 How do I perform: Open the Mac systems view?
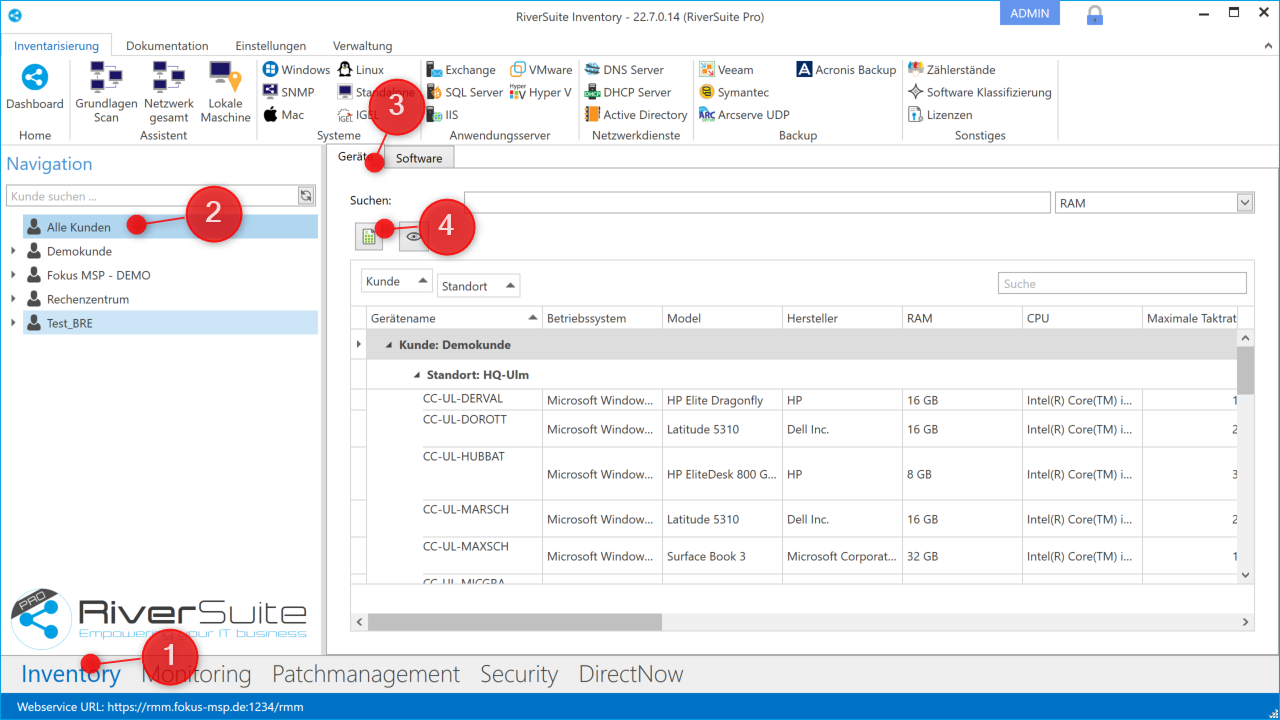click(x=283, y=115)
